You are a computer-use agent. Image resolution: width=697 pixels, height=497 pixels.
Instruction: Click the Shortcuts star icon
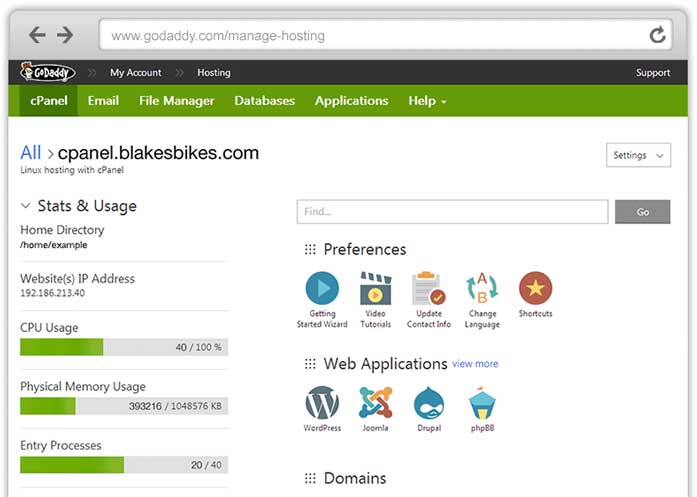click(x=535, y=289)
